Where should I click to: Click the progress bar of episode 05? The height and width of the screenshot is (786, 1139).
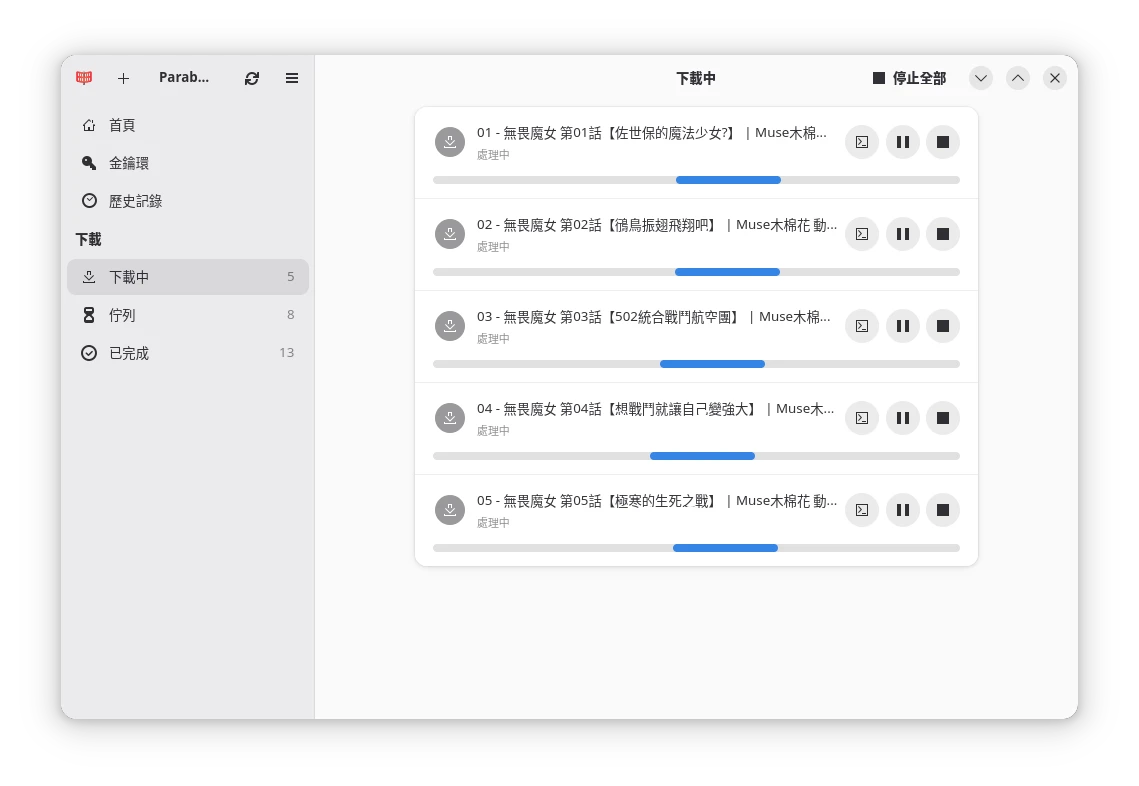[x=696, y=548]
